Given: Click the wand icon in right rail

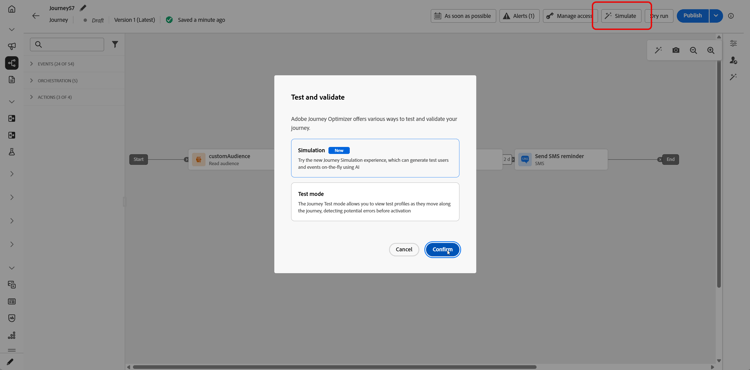Looking at the screenshot, I should 733,77.
